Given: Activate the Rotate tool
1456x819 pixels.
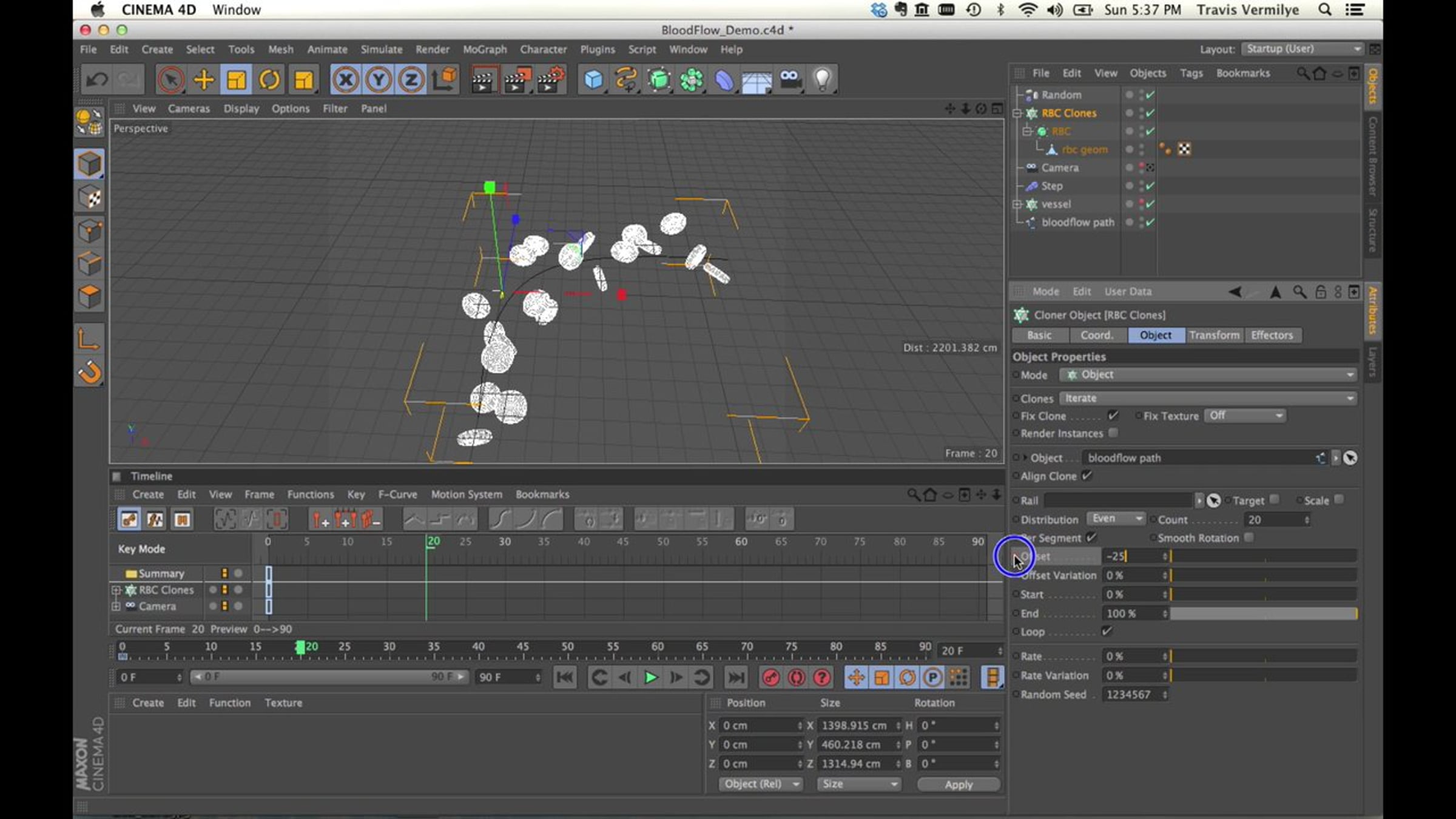Looking at the screenshot, I should [269, 79].
